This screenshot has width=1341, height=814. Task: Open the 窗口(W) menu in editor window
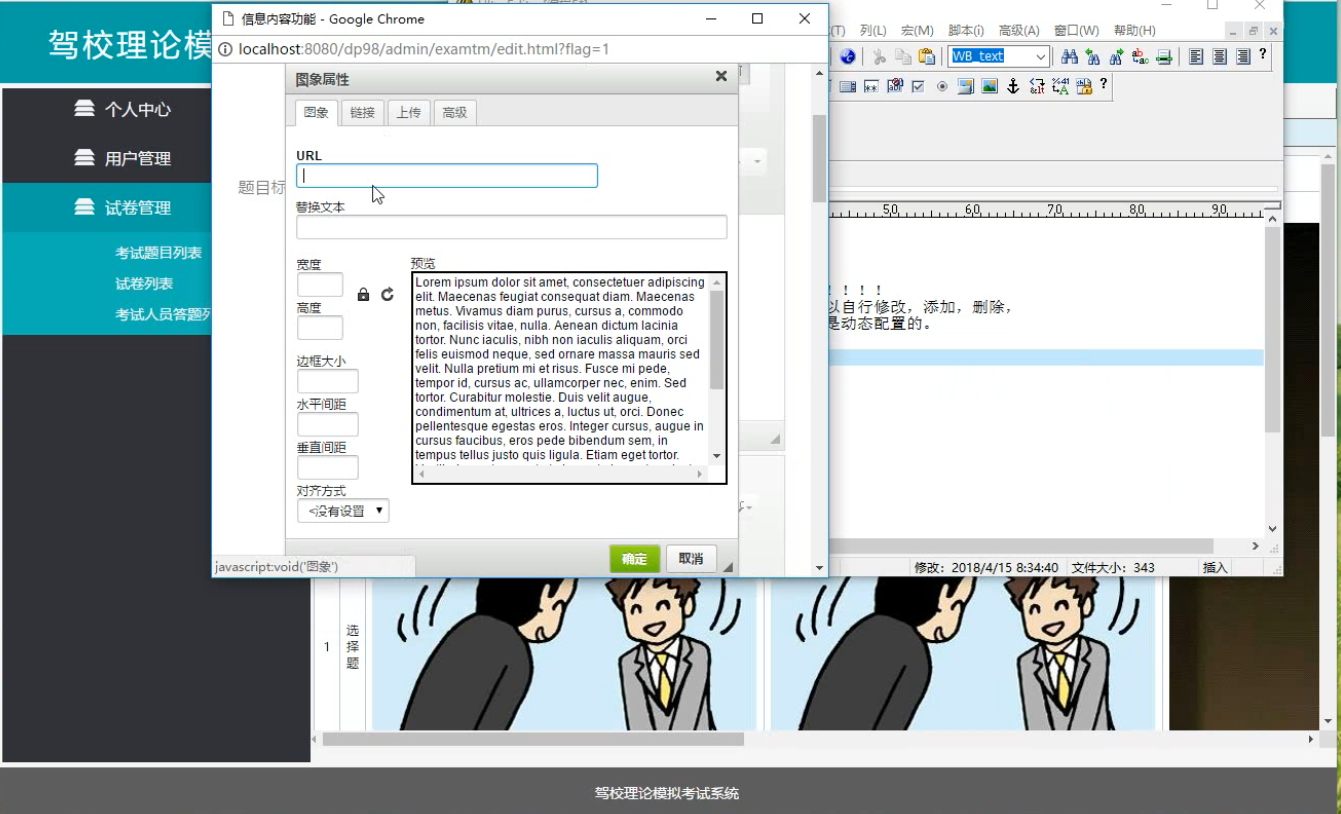[1076, 30]
